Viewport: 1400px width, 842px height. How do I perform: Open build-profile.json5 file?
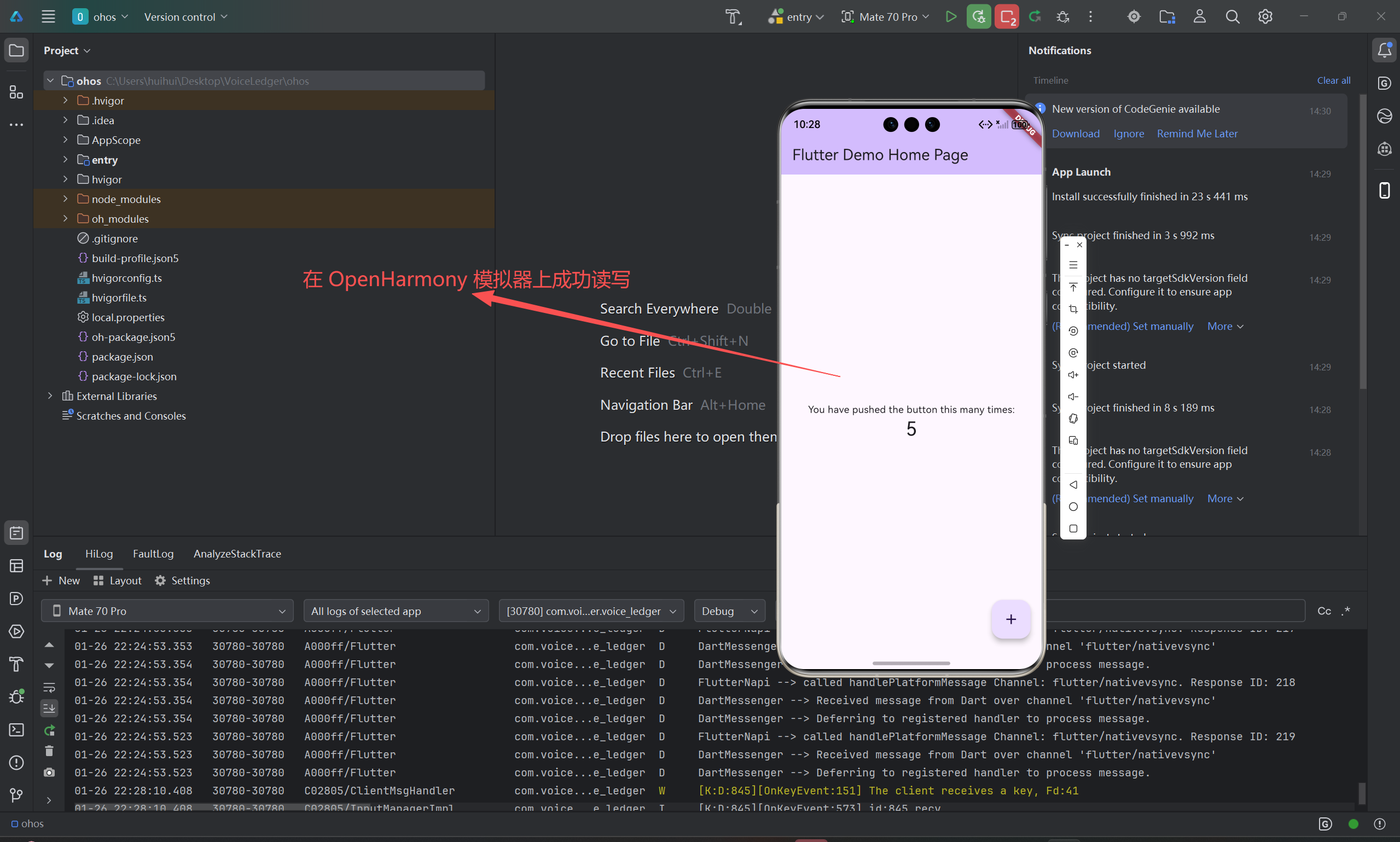click(135, 258)
